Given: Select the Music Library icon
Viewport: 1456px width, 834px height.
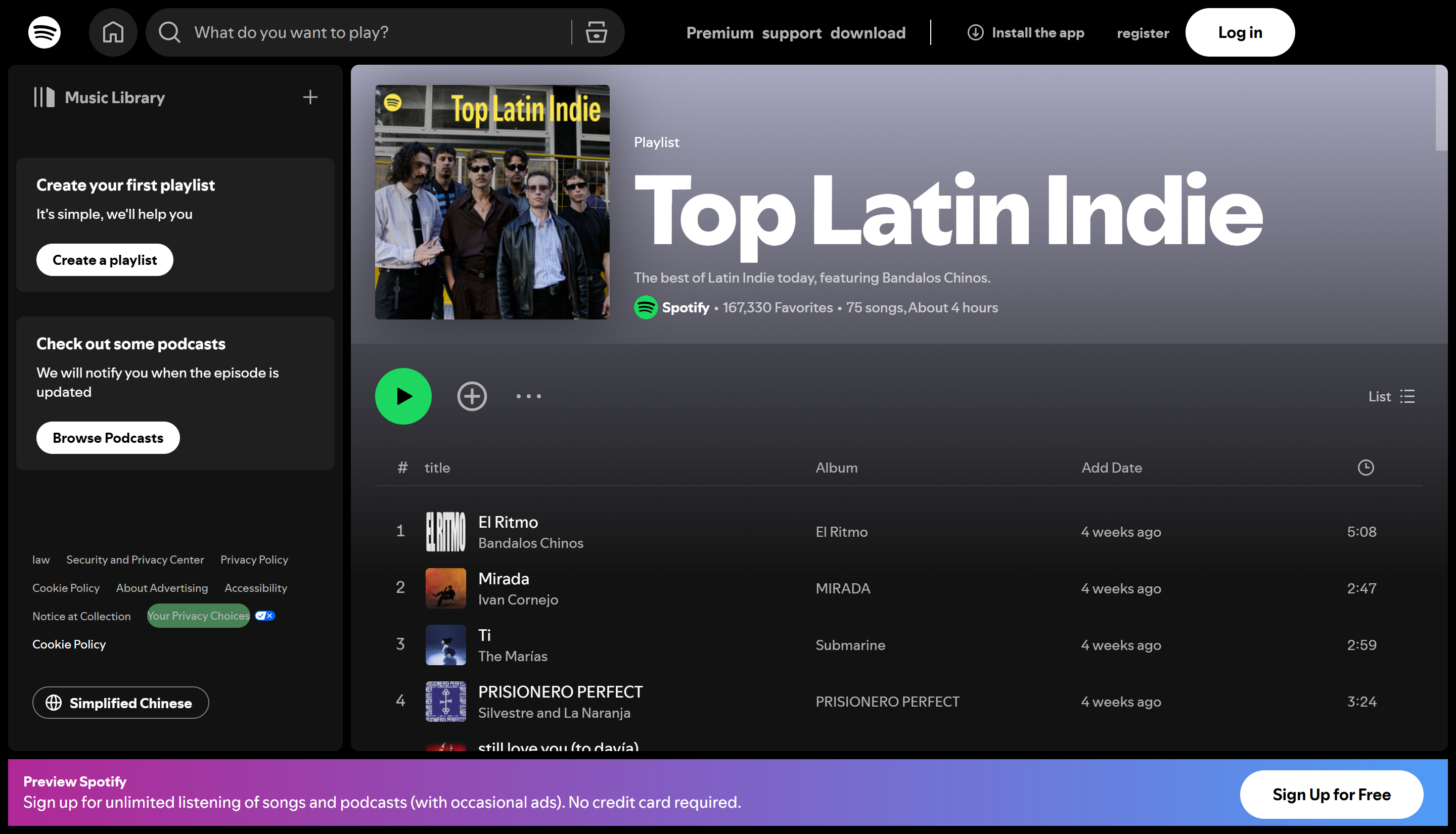Looking at the screenshot, I should point(44,97).
